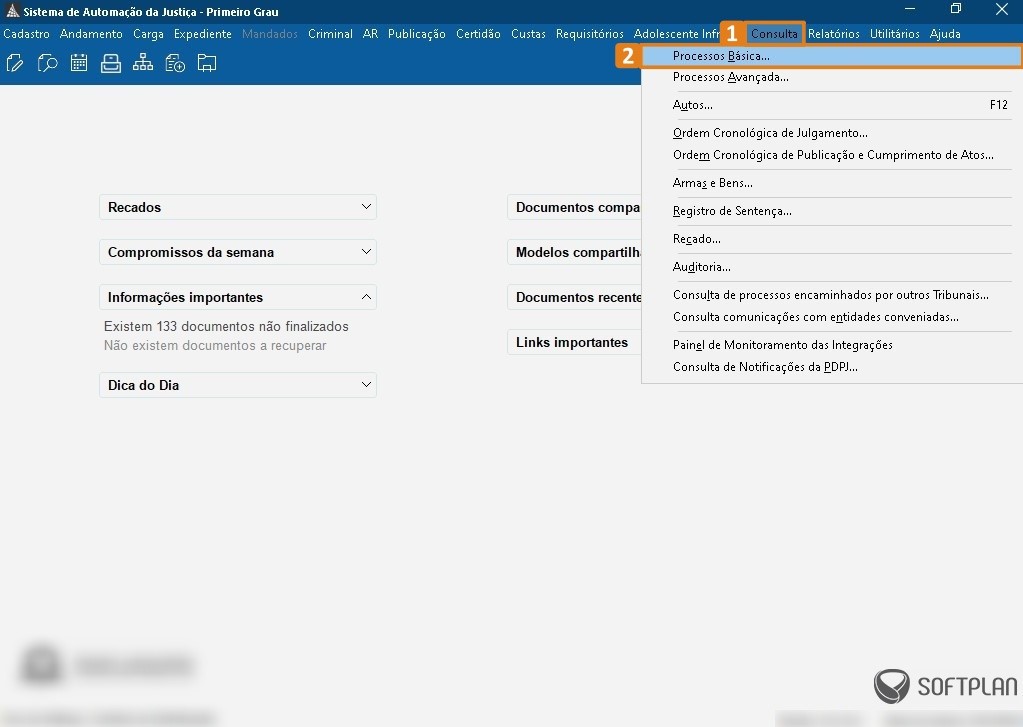This screenshot has width=1023, height=727.
Task: Open the Ajuda menu
Action: (x=945, y=34)
